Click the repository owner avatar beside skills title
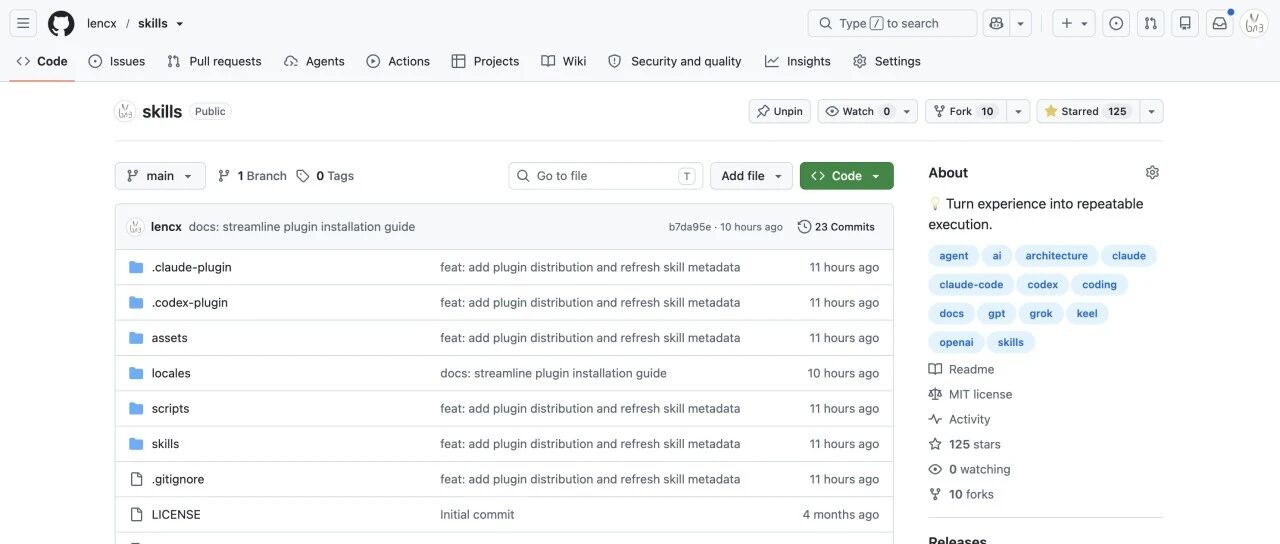Image resolution: width=1280 pixels, height=544 pixels. pyautogui.click(x=125, y=111)
